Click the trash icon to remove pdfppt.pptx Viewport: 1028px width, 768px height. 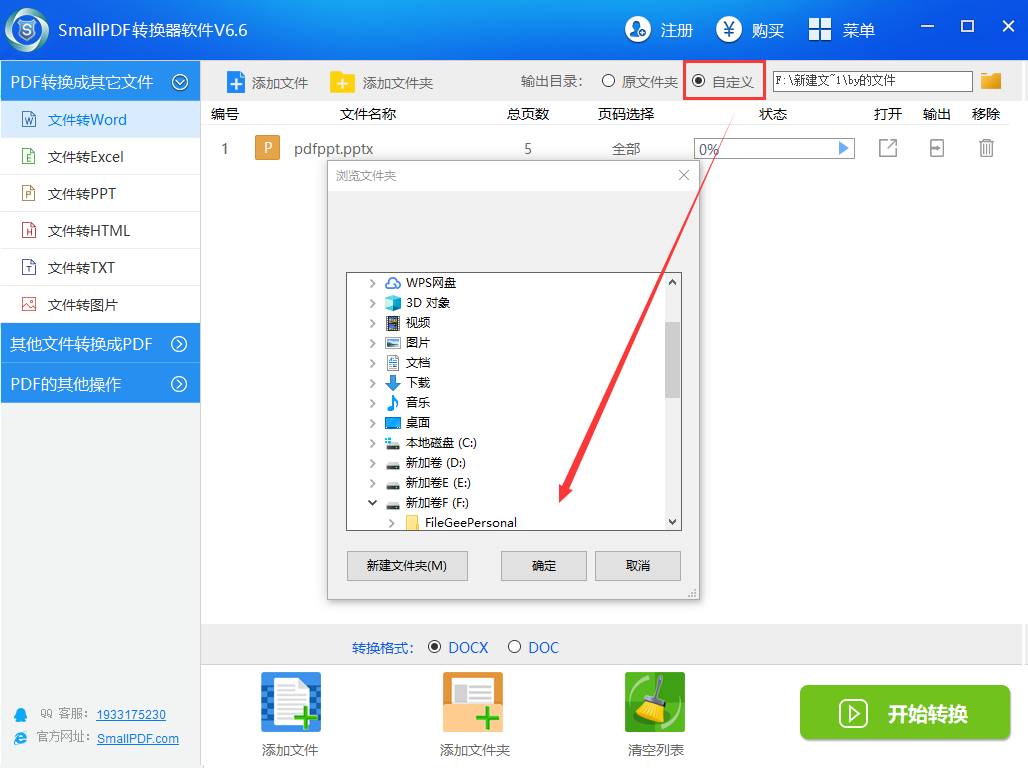[986, 148]
